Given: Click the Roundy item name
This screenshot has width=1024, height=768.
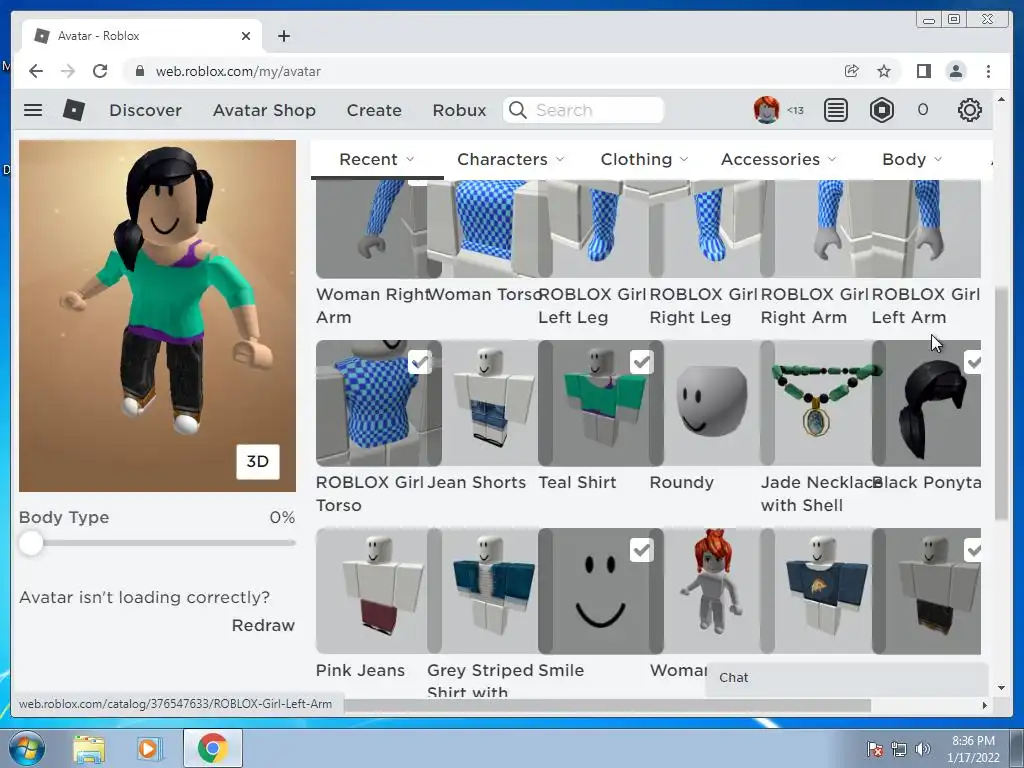Looking at the screenshot, I should coord(682,483).
